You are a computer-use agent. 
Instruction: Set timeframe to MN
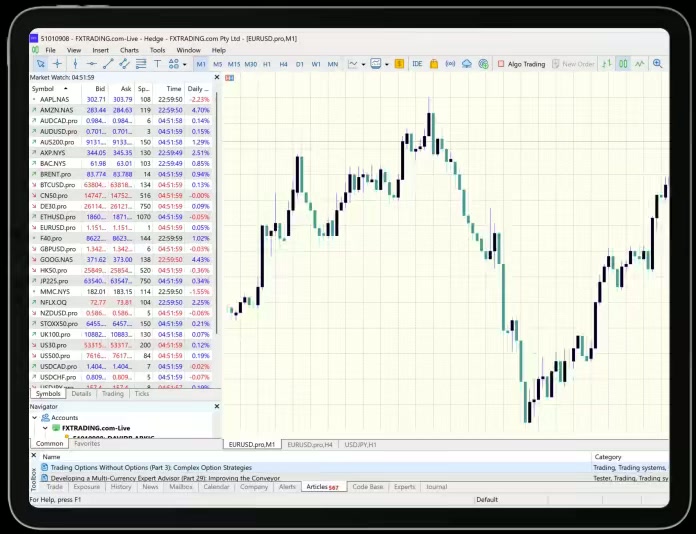pyautogui.click(x=332, y=64)
